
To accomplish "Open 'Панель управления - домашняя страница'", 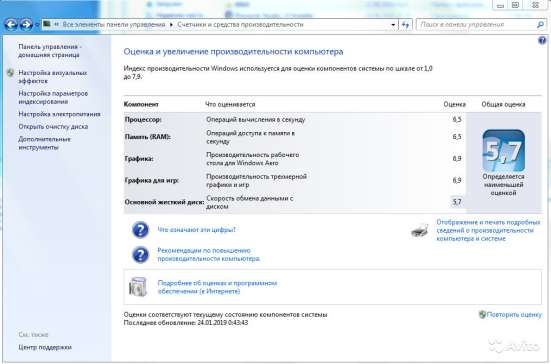I will (x=50, y=51).
